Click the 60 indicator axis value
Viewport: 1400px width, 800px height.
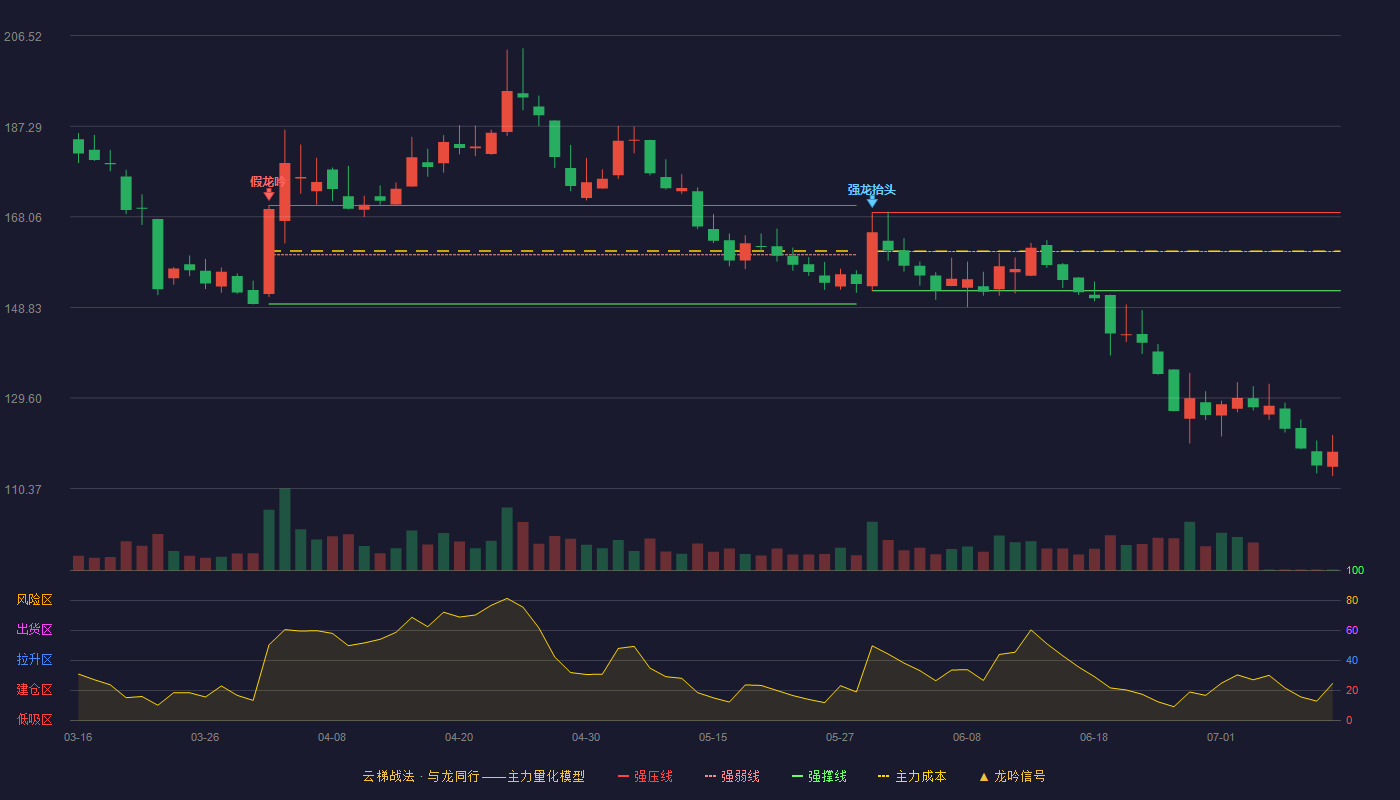pyautogui.click(x=1352, y=630)
